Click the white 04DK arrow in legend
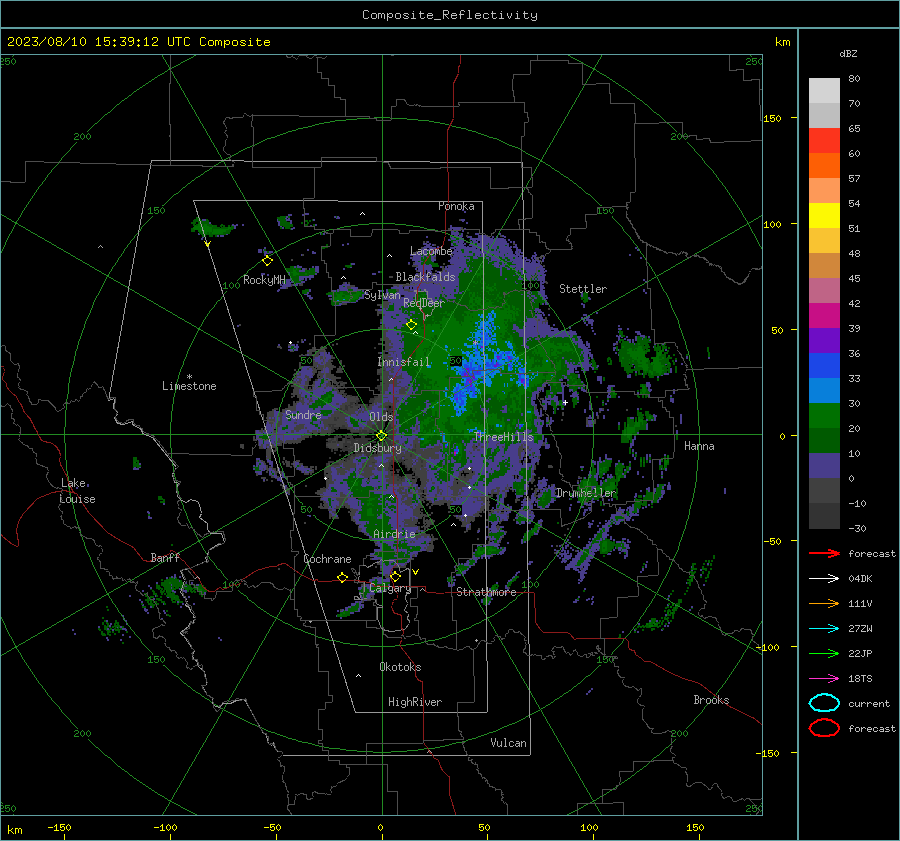 (824, 578)
